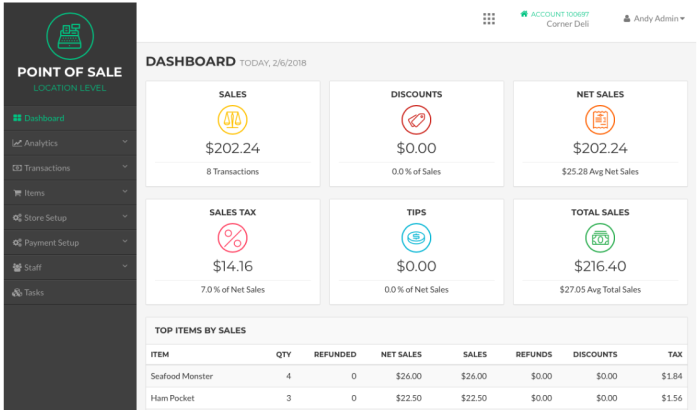The image size is (700, 410).
Task: Click the Dashboard grid icon in sidebar
Action: pos(17,118)
